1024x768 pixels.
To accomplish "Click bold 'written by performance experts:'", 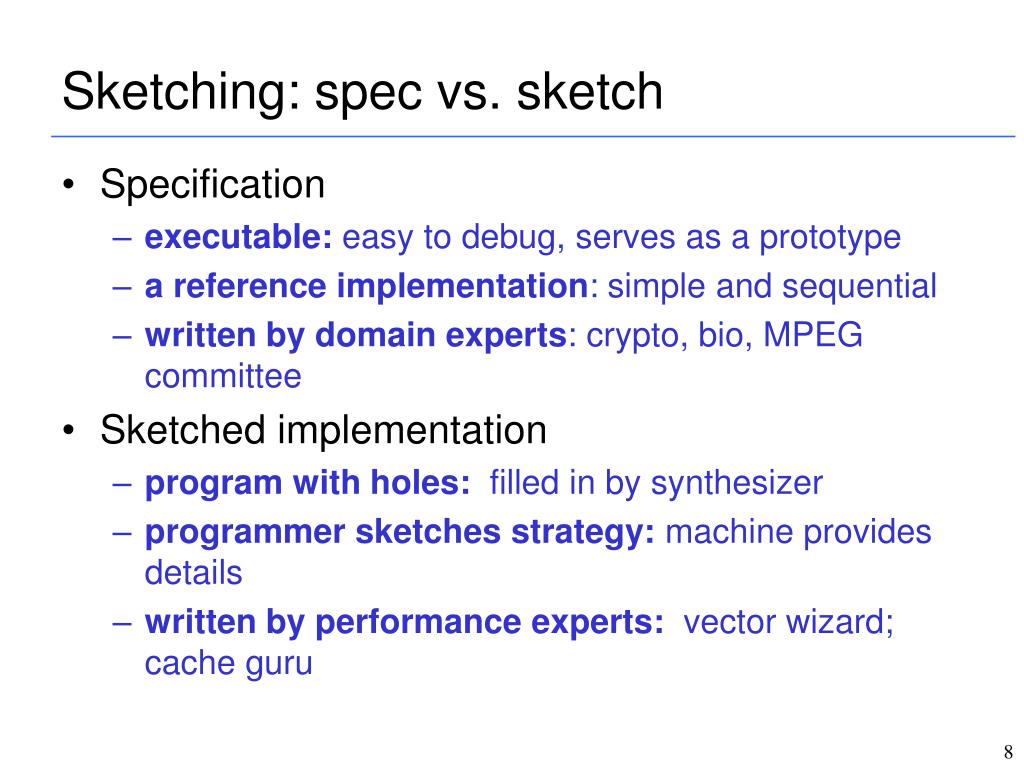I will (x=404, y=622).
